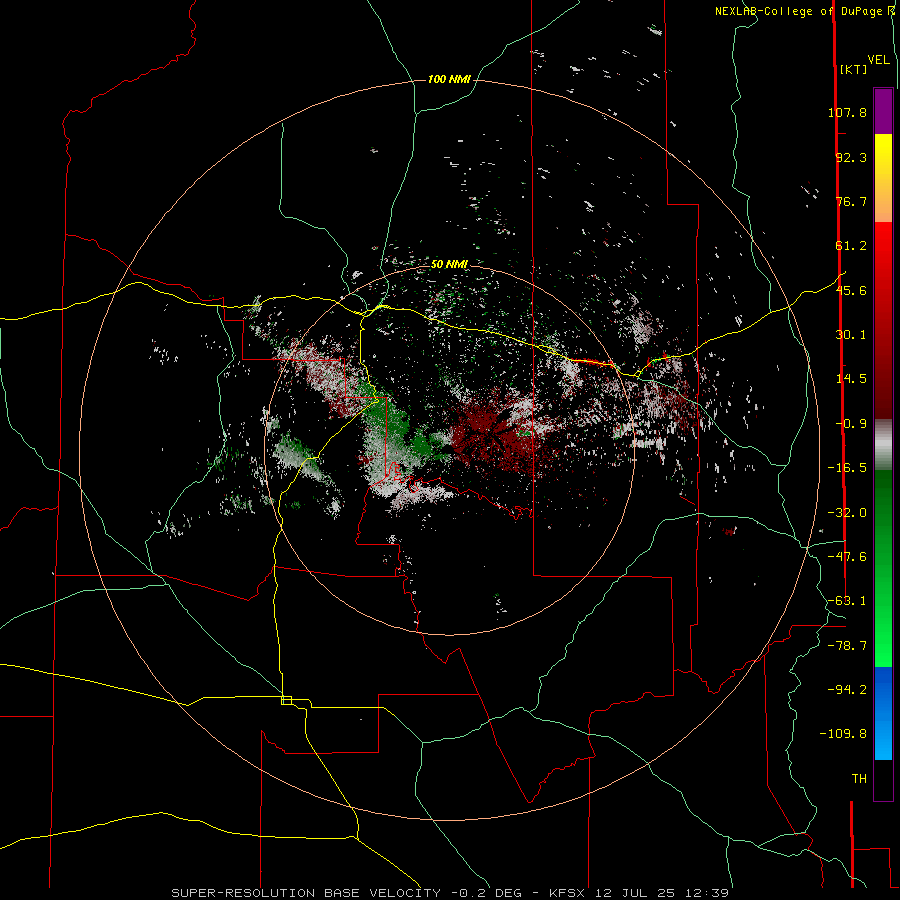Click the -16.5 velocity scale value
The width and height of the screenshot is (900, 900).
(847, 468)
